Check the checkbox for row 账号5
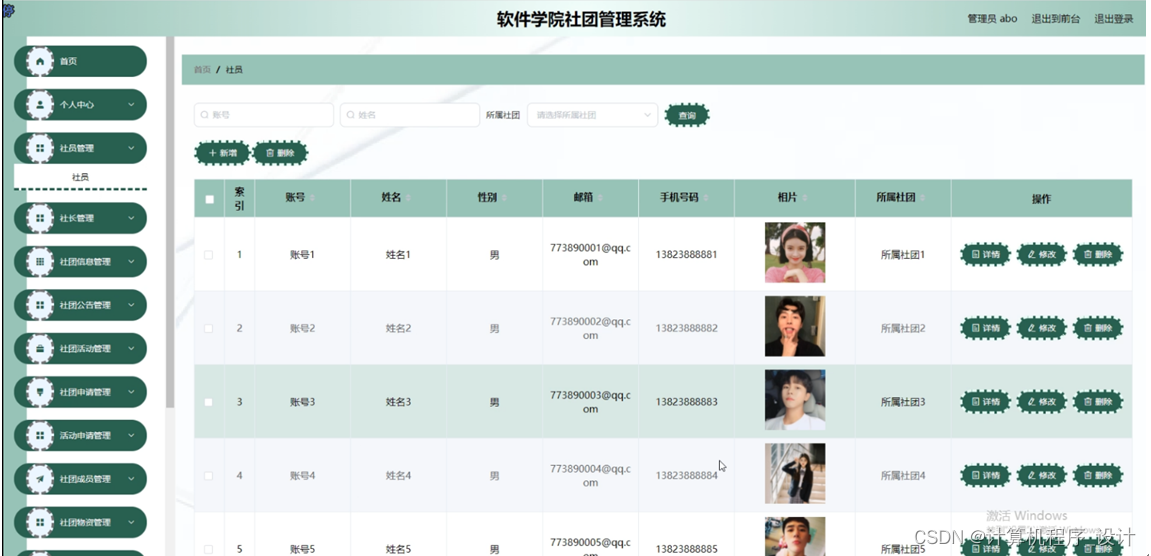This screenshot has height=556, width=1151. [x=208, y=549]
